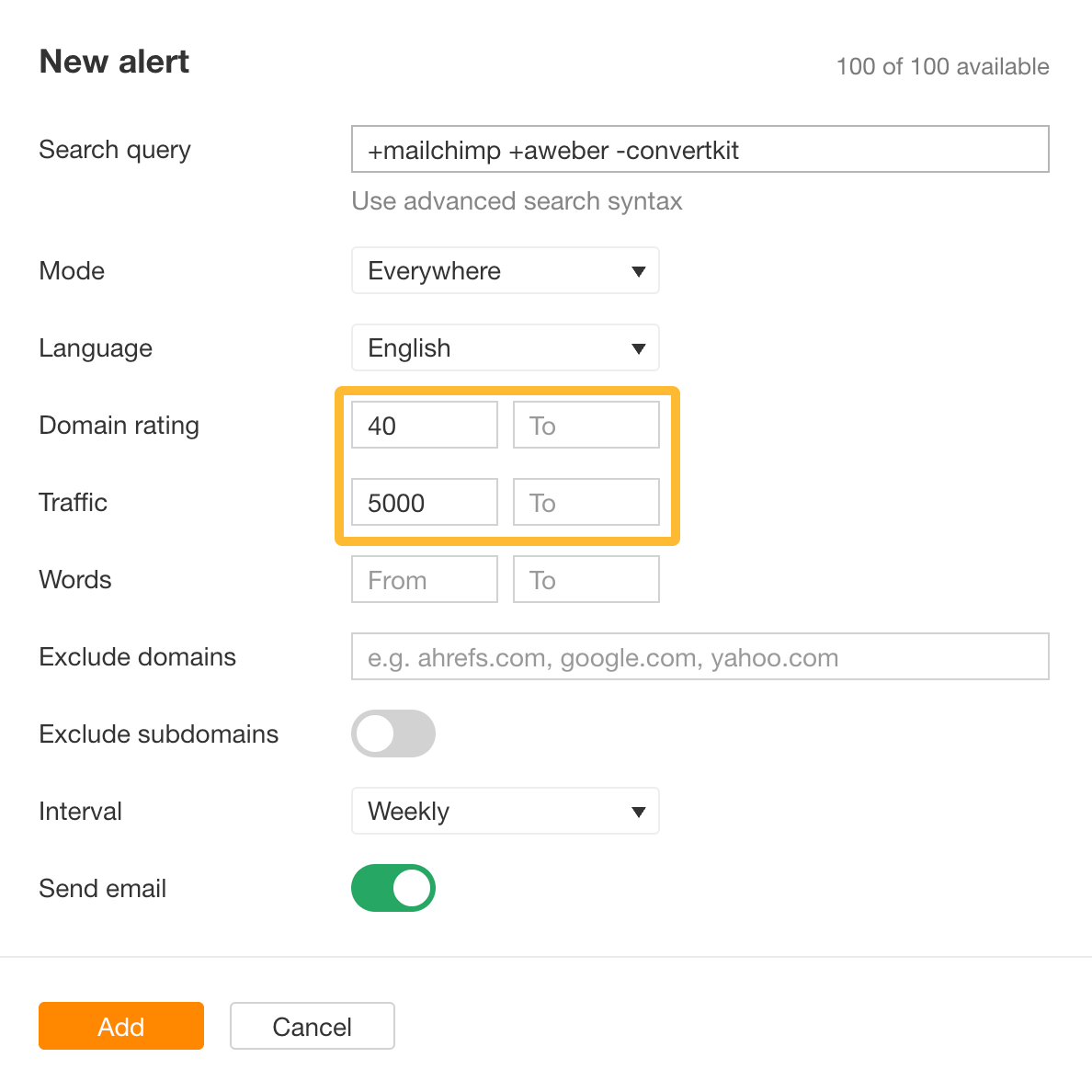Click the Words From field
This screenshot has height=1092, width=1092.
424,579
